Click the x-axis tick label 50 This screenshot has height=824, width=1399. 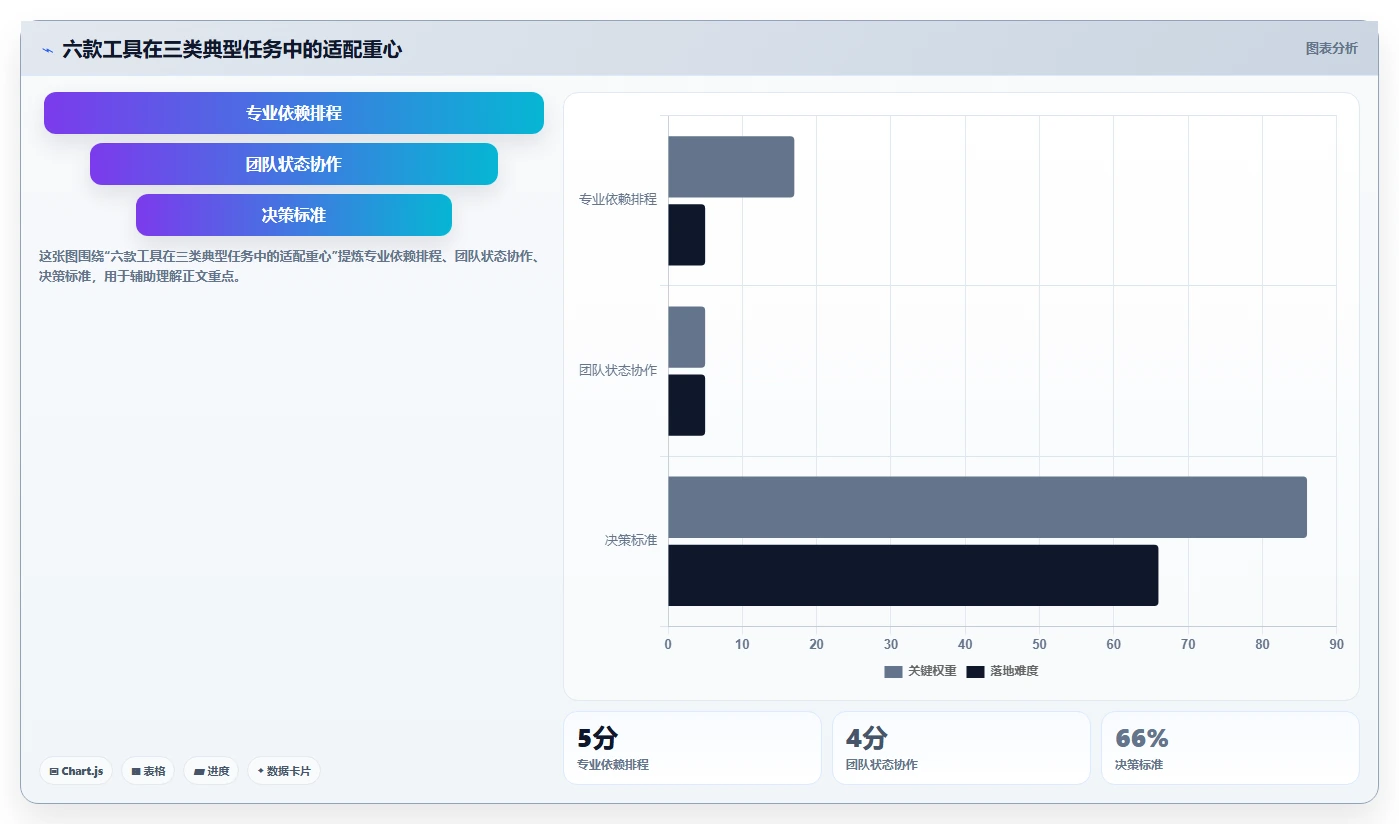tap(1039, 645)
